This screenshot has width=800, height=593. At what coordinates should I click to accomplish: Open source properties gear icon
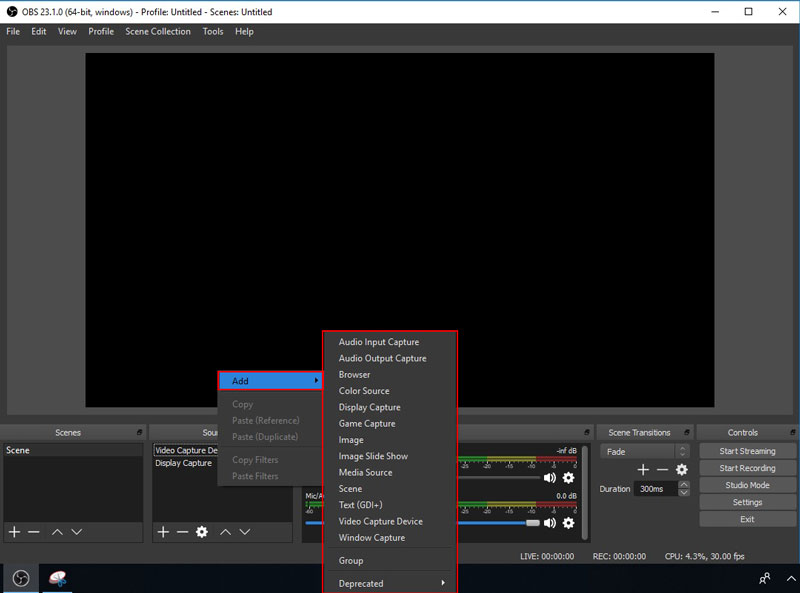pos(202,532)
